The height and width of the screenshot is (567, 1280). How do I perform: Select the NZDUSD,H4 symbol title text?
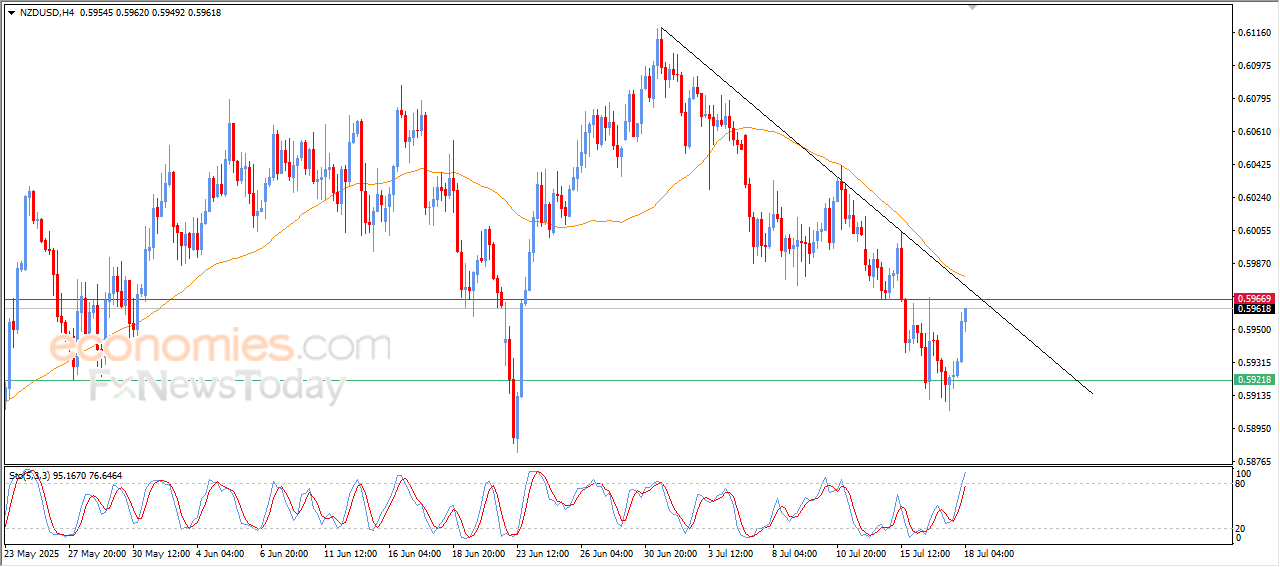[47, 12]
